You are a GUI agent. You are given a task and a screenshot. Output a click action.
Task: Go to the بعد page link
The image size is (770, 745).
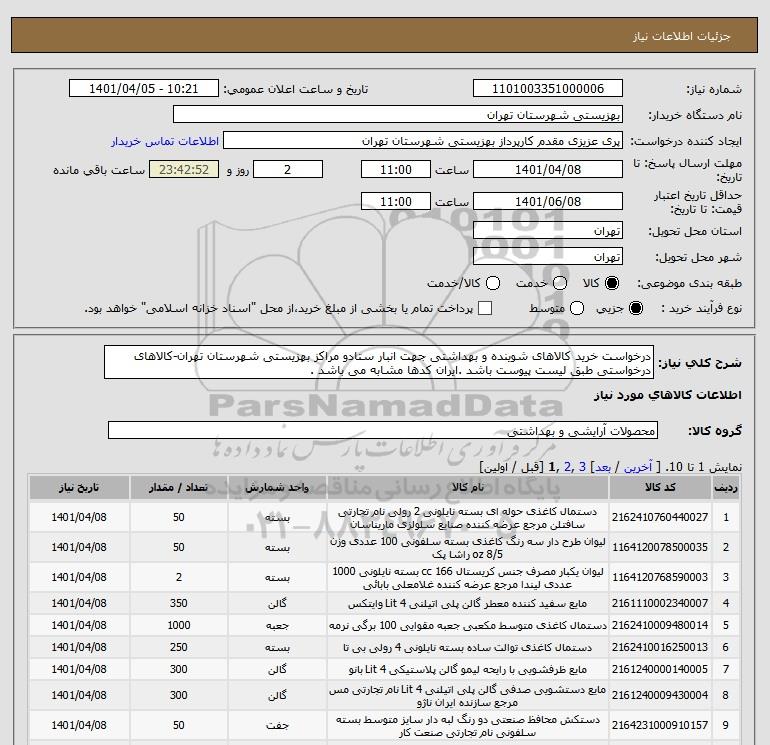pos(603,467)
